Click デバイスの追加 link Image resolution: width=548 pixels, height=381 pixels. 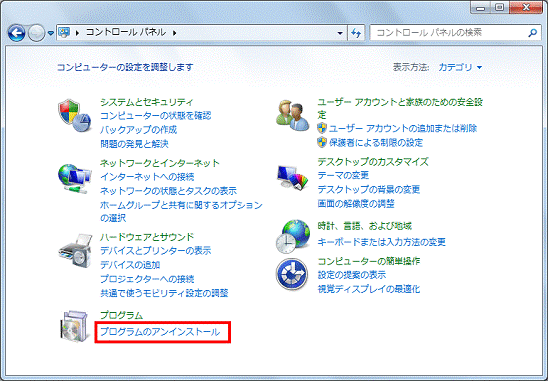pyautogui.click(x=130, y=265)
